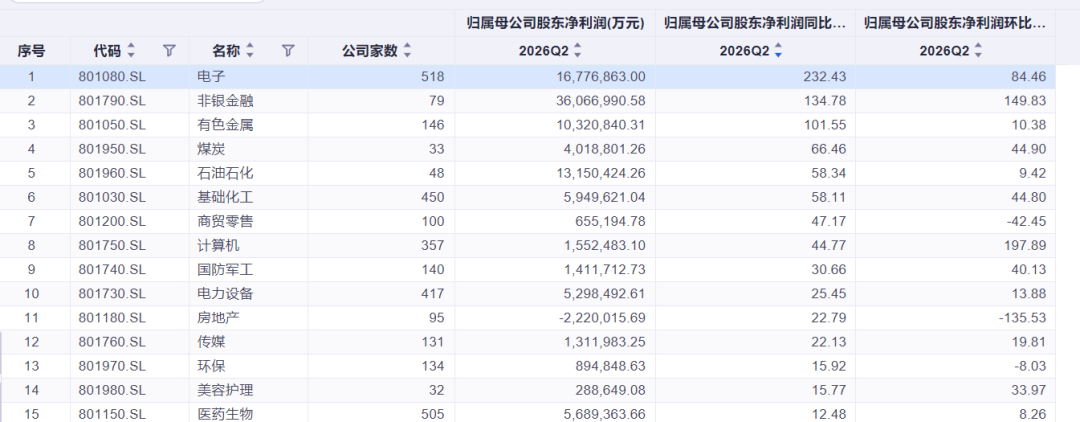Sort by 公司家数 column arrows
1080x422 pixels.
[407, 50]
